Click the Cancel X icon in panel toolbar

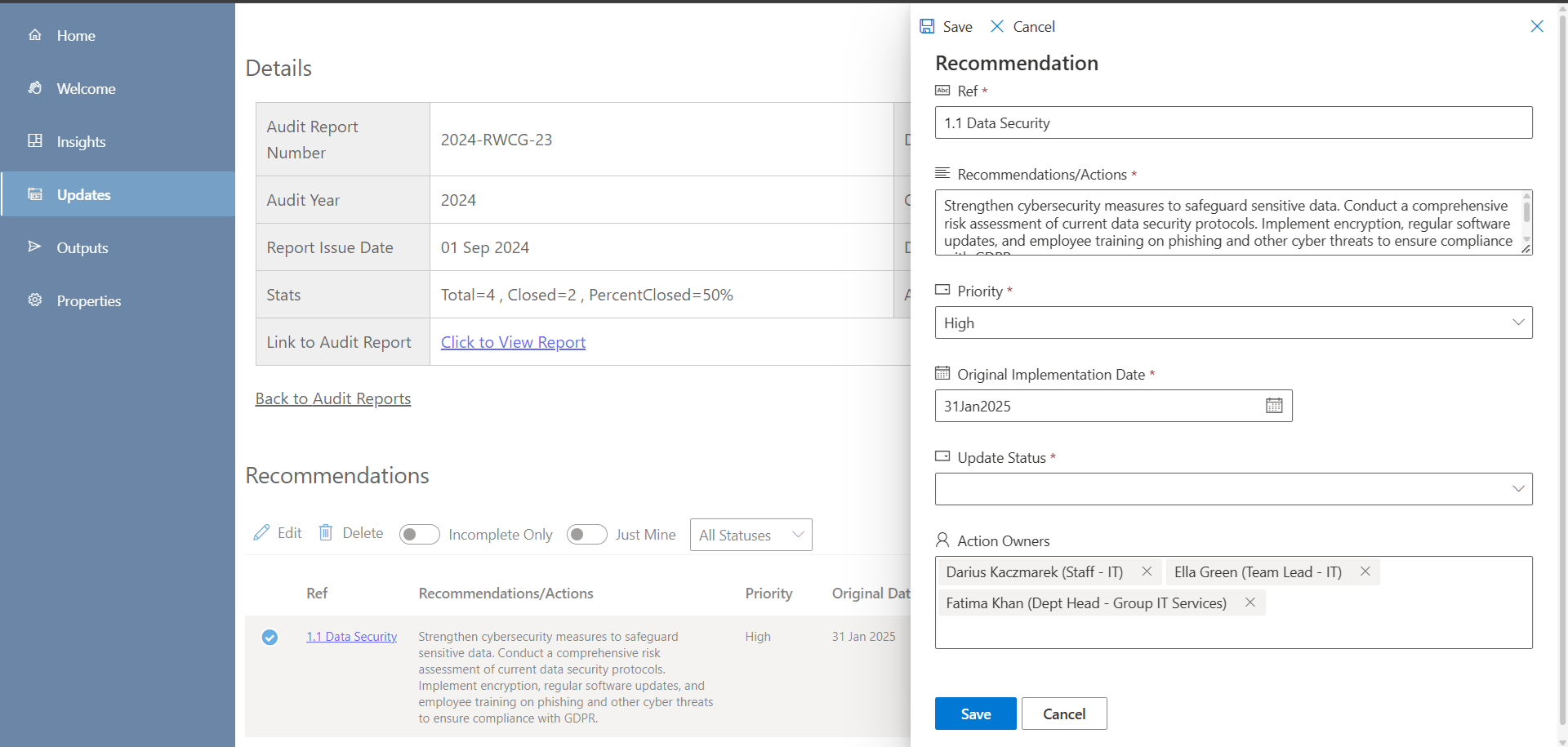[x=997, y=26]
